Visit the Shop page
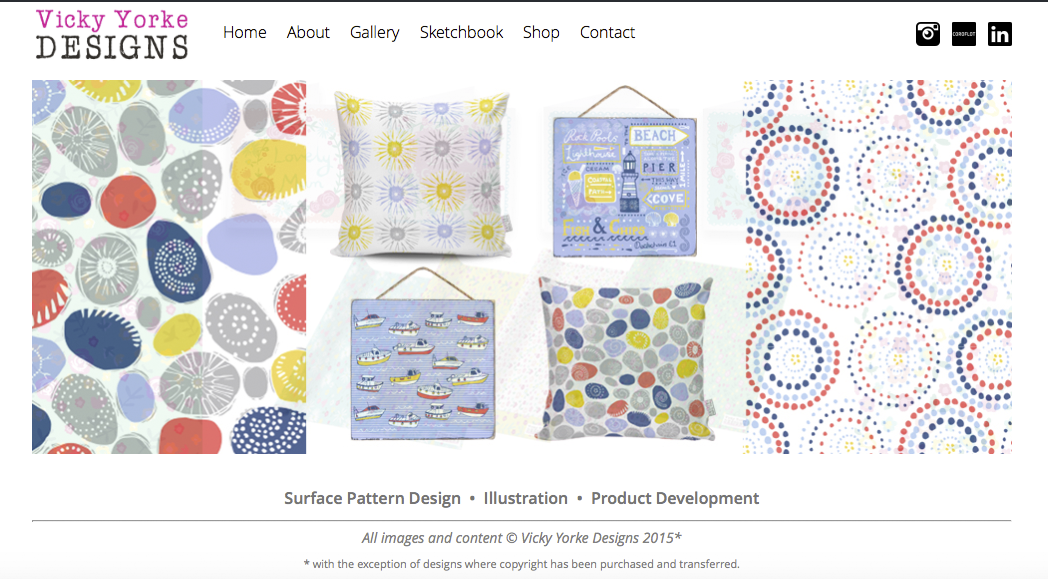Viewport: 1048px width, 579px height. tap(541, 32)
